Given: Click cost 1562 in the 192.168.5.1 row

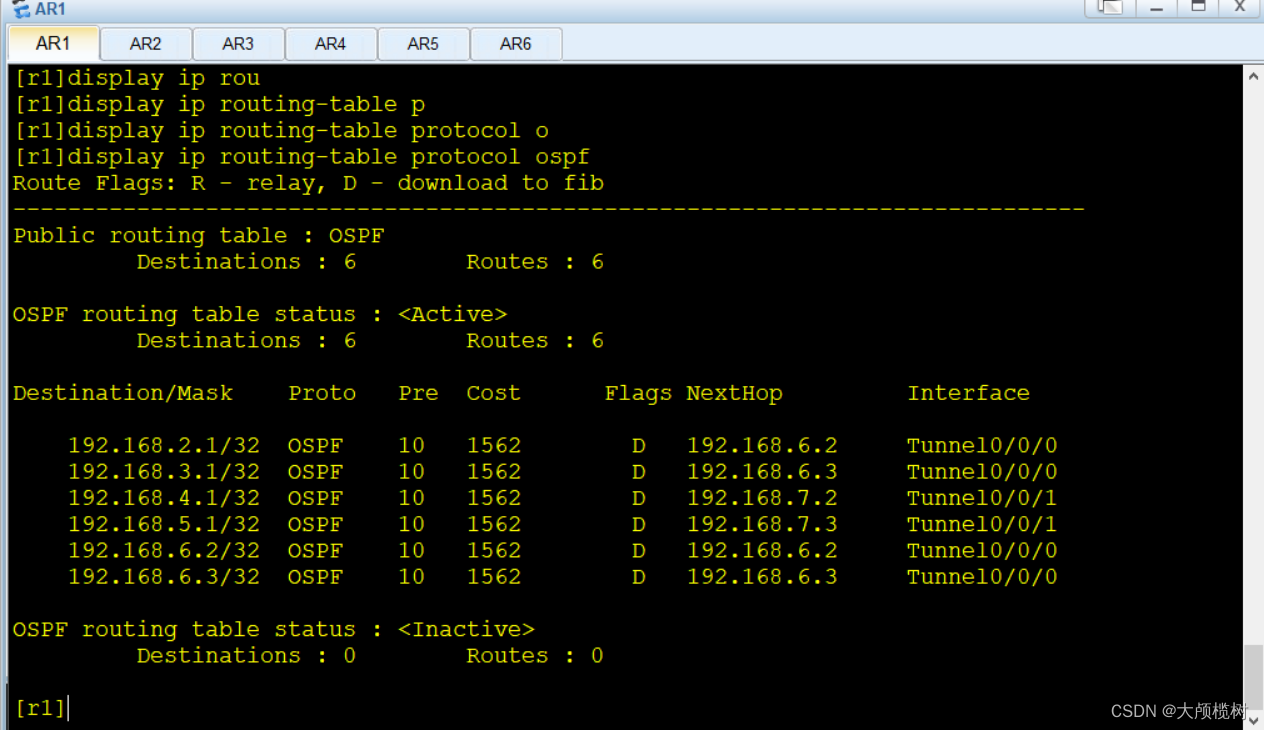Looking at the screenshot, I should point(493,524).
